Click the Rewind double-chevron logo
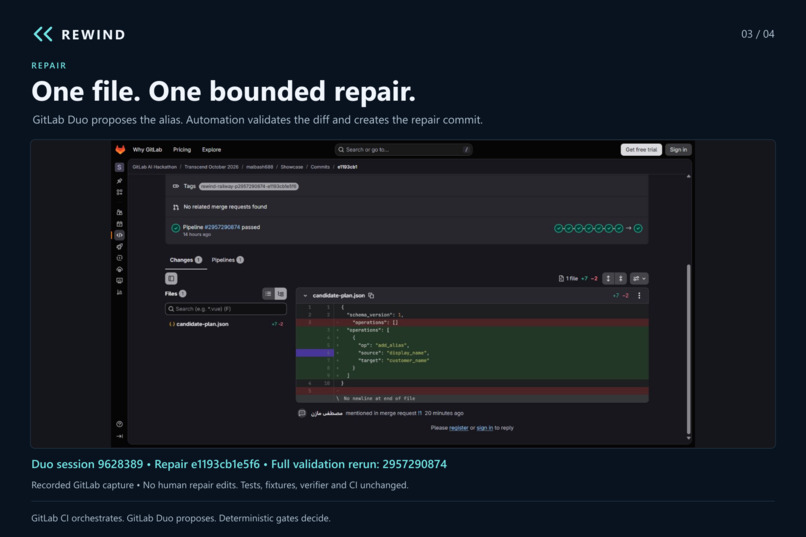Viewport: 806px width, 537px height. coord(43,34)
